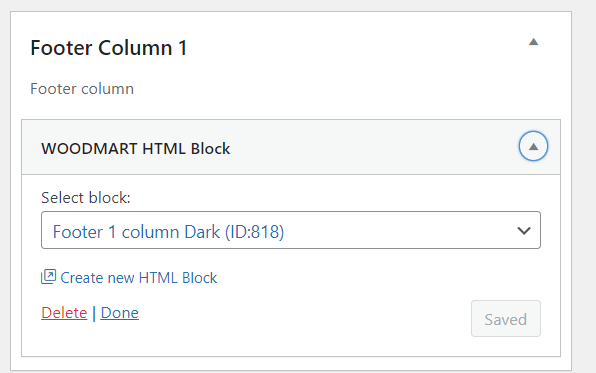
Task: Click the Footer Column 1 heading
Action: coord(109,48)
